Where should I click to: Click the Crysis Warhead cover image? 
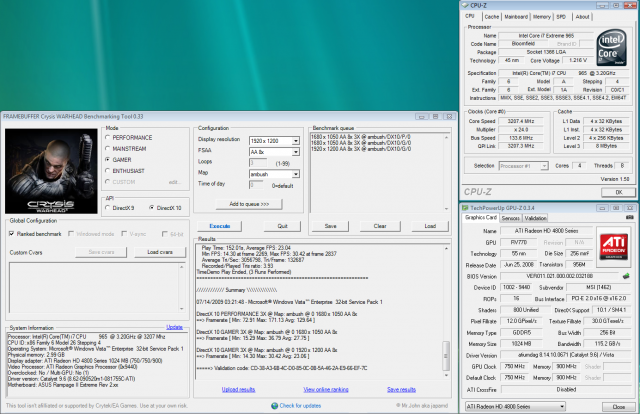coord(51,171)
